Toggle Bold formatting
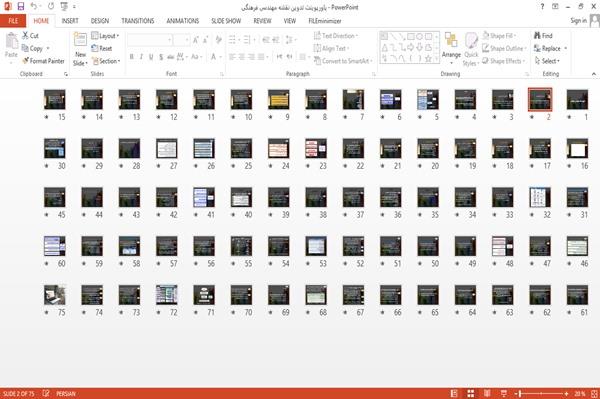 (132, 57)
